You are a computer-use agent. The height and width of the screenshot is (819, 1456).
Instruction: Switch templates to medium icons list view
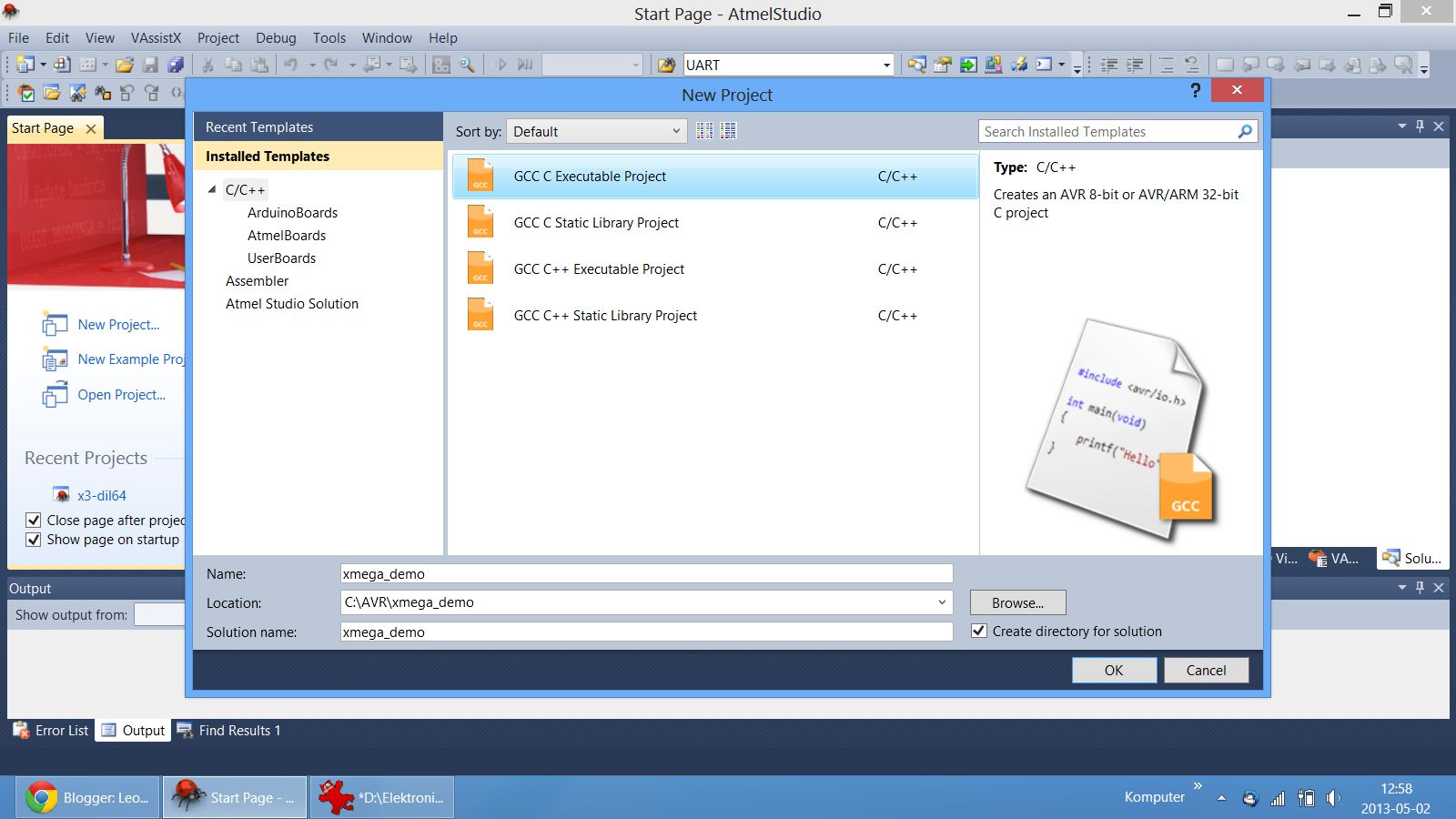pyautogui.click(x=728, y=131)
